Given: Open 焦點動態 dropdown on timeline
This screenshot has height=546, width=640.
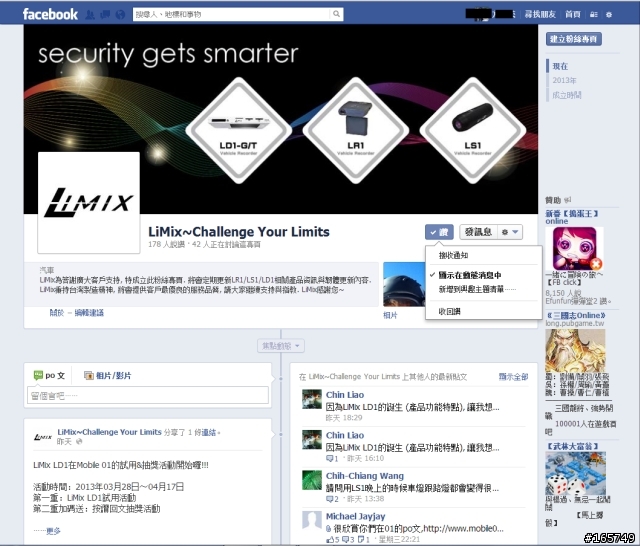Looking at the screenshot, I should coord(281,346).
